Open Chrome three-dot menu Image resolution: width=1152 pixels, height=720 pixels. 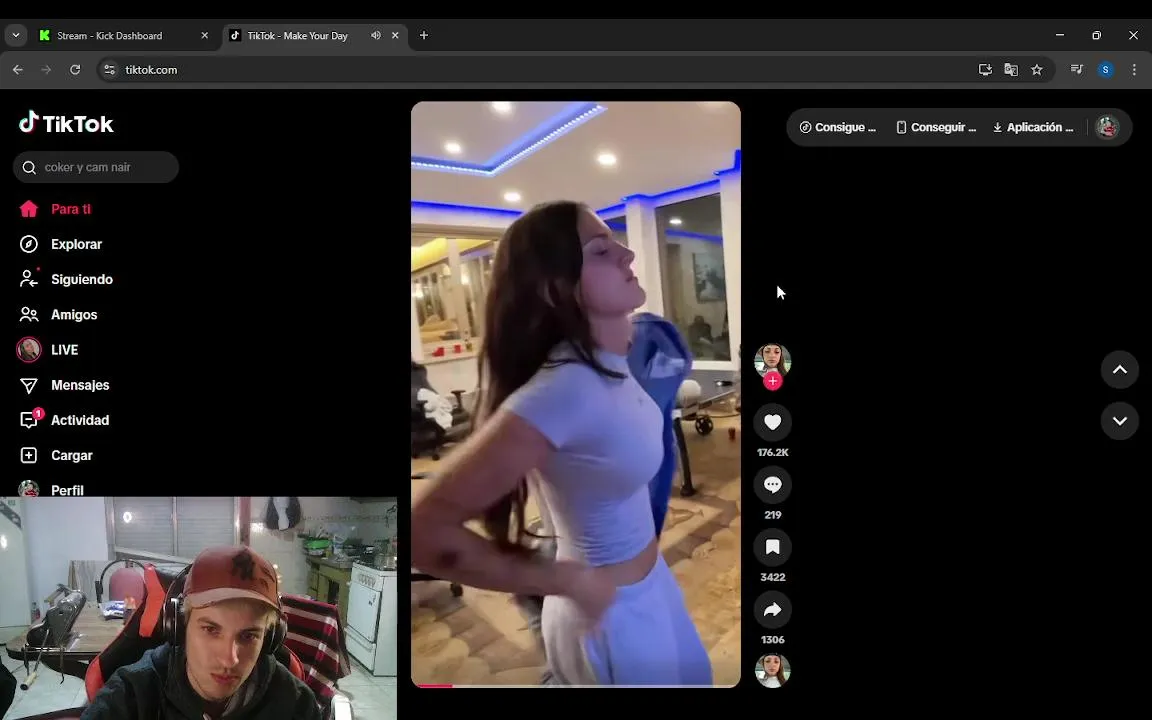pos(1134,70)
